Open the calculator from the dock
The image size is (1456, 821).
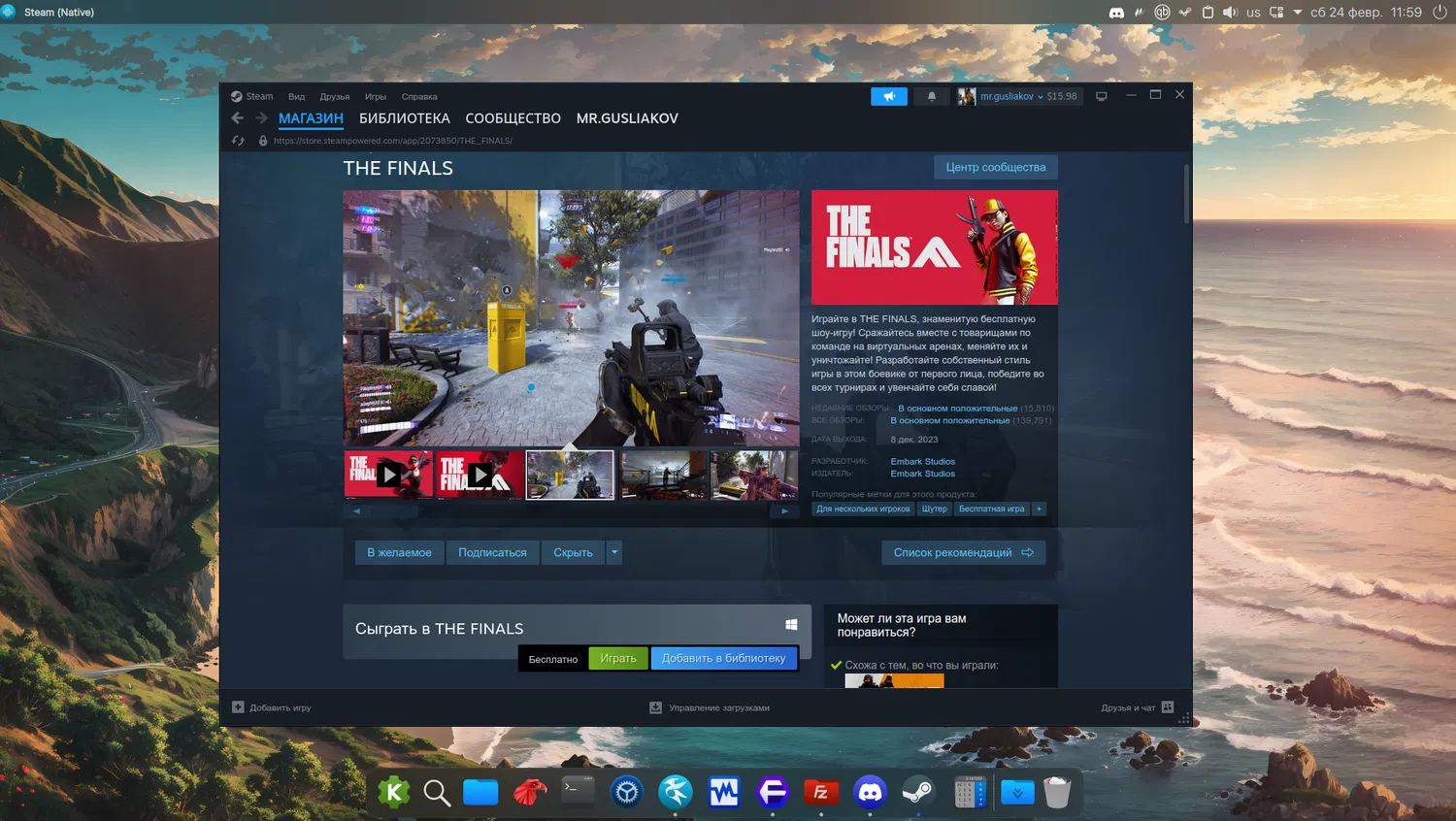coord(970,793)
